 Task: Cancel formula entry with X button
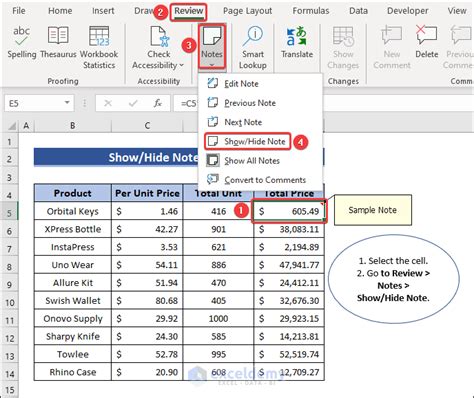coord(108,103)
